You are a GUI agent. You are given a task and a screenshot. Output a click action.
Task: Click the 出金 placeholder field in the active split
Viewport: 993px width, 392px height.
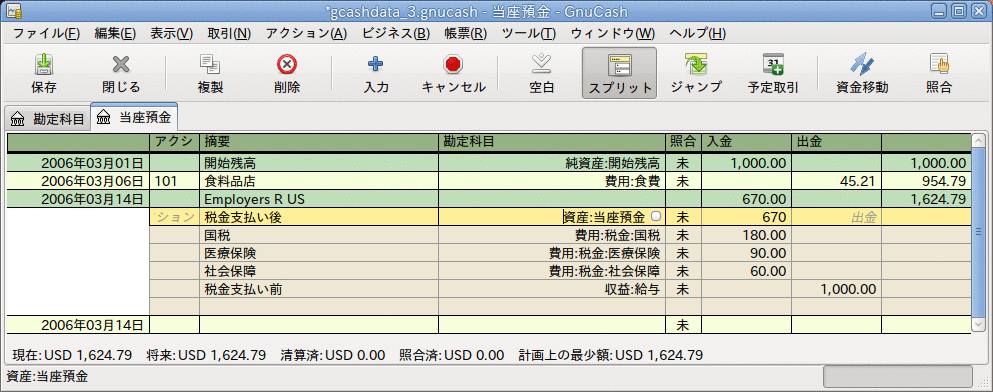pos(836,217)
